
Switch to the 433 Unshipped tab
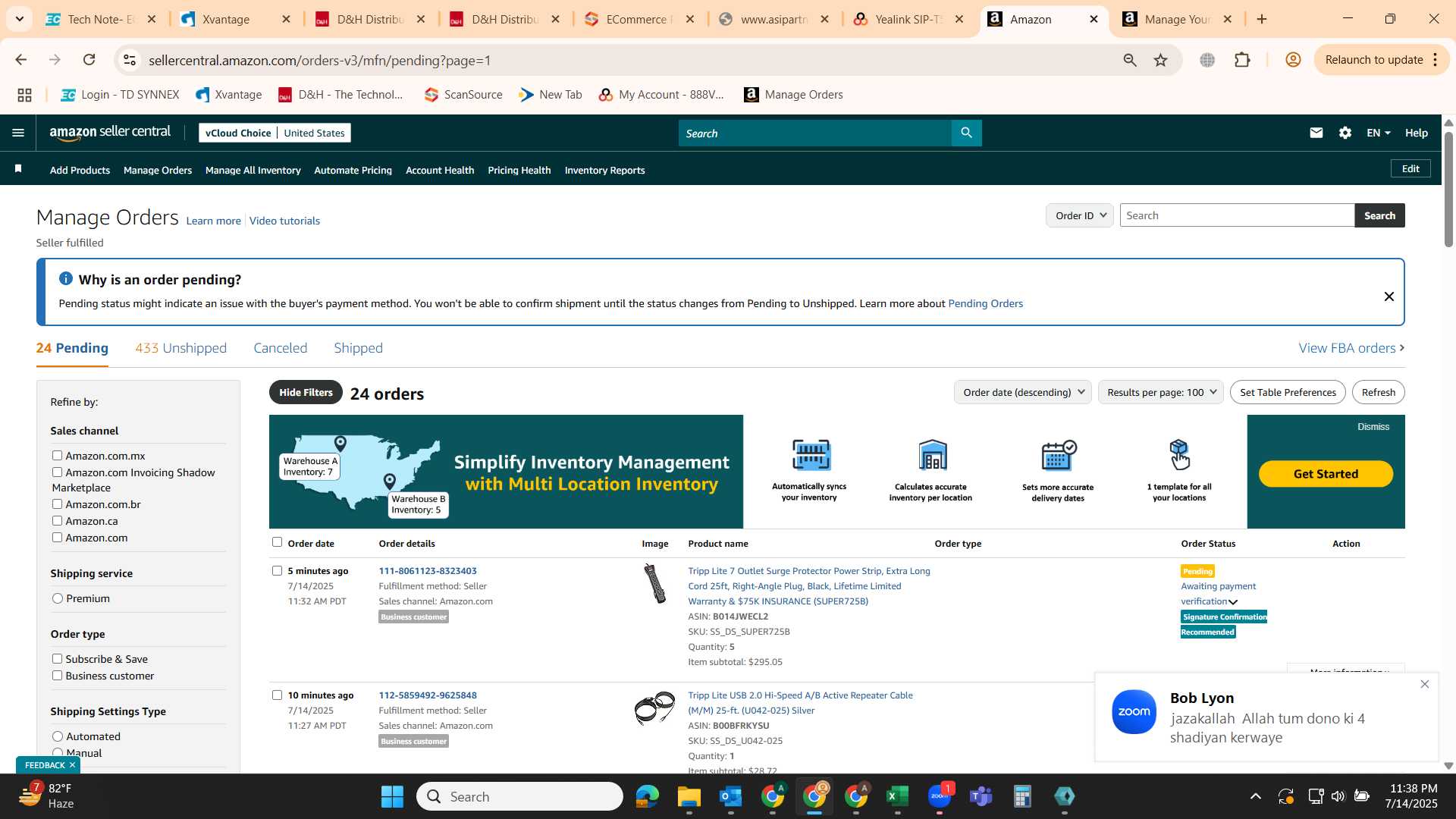tap(180, 348)
